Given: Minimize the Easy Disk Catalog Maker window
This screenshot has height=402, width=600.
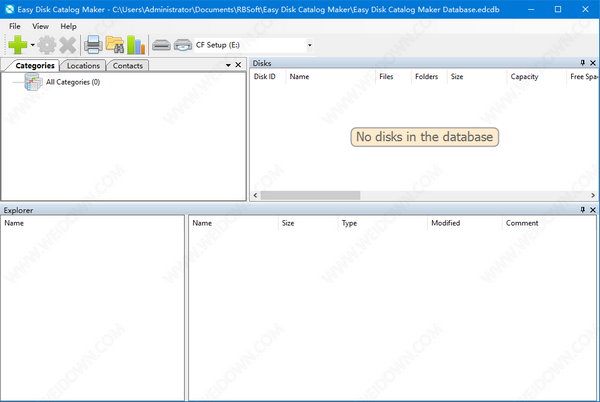Looking at the screenshot, I should (x=531, y=9).
